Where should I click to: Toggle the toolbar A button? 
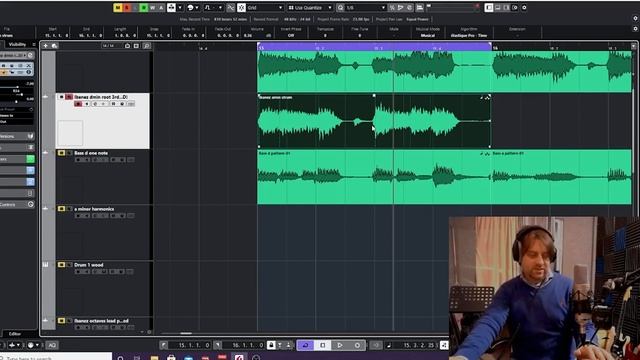161,8
